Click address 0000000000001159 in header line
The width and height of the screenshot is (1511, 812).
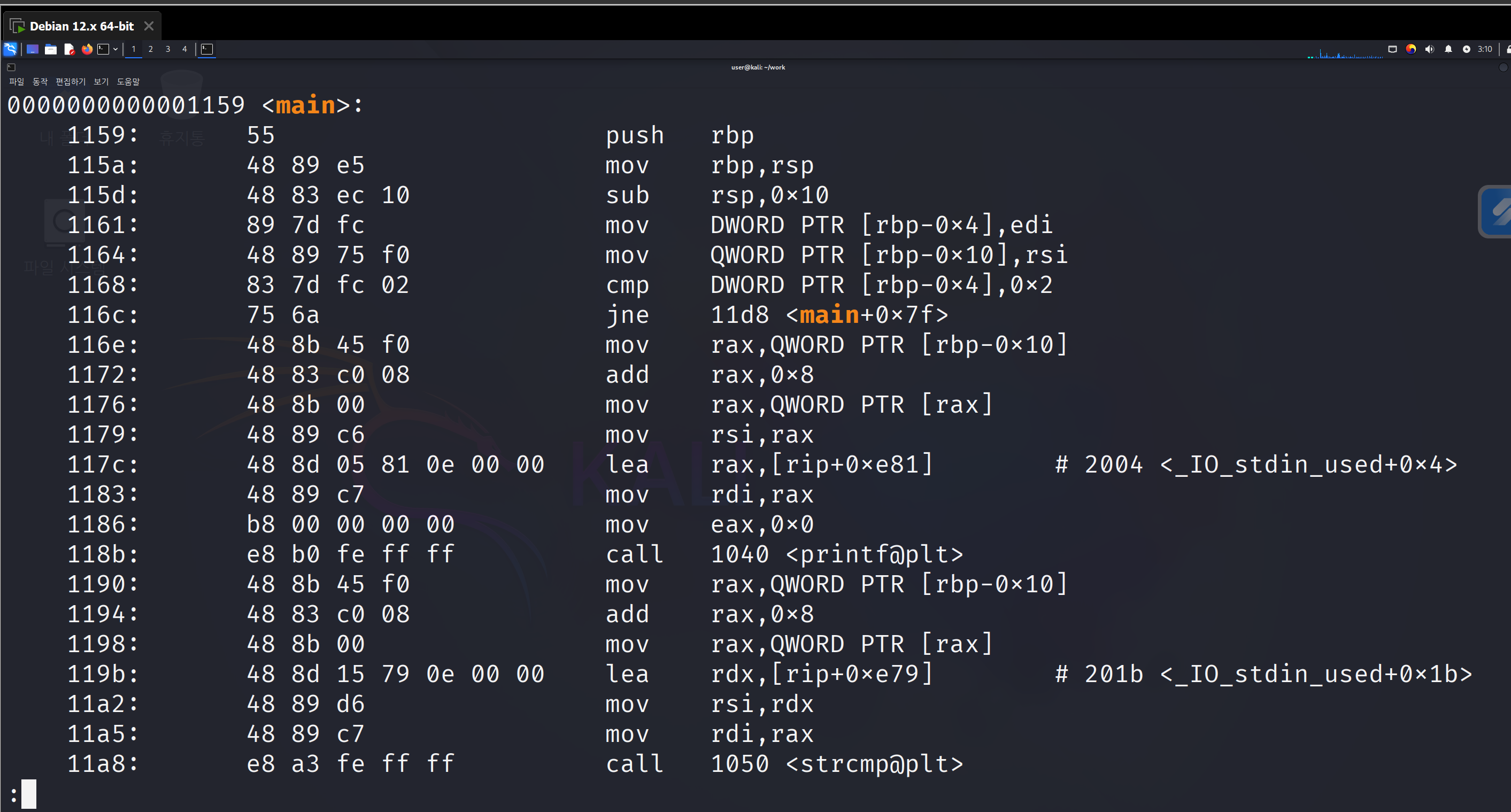[x=126, y=105]
